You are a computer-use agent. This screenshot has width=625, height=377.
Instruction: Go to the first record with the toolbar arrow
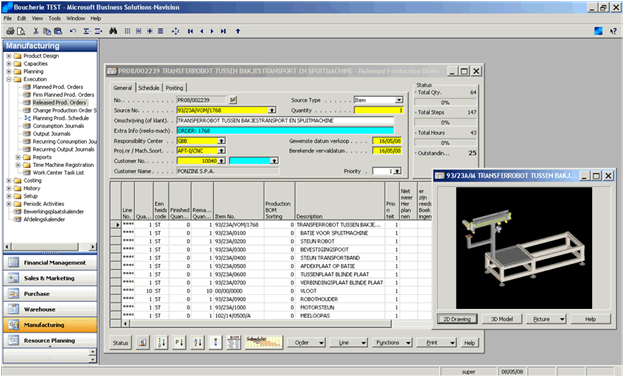pyautogui.click(x=191, y=31)
